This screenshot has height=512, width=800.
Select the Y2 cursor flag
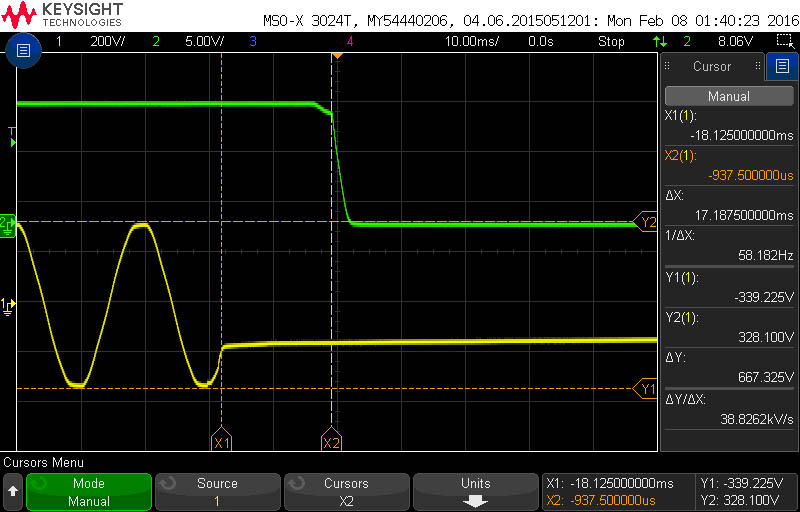coord(645,222)
